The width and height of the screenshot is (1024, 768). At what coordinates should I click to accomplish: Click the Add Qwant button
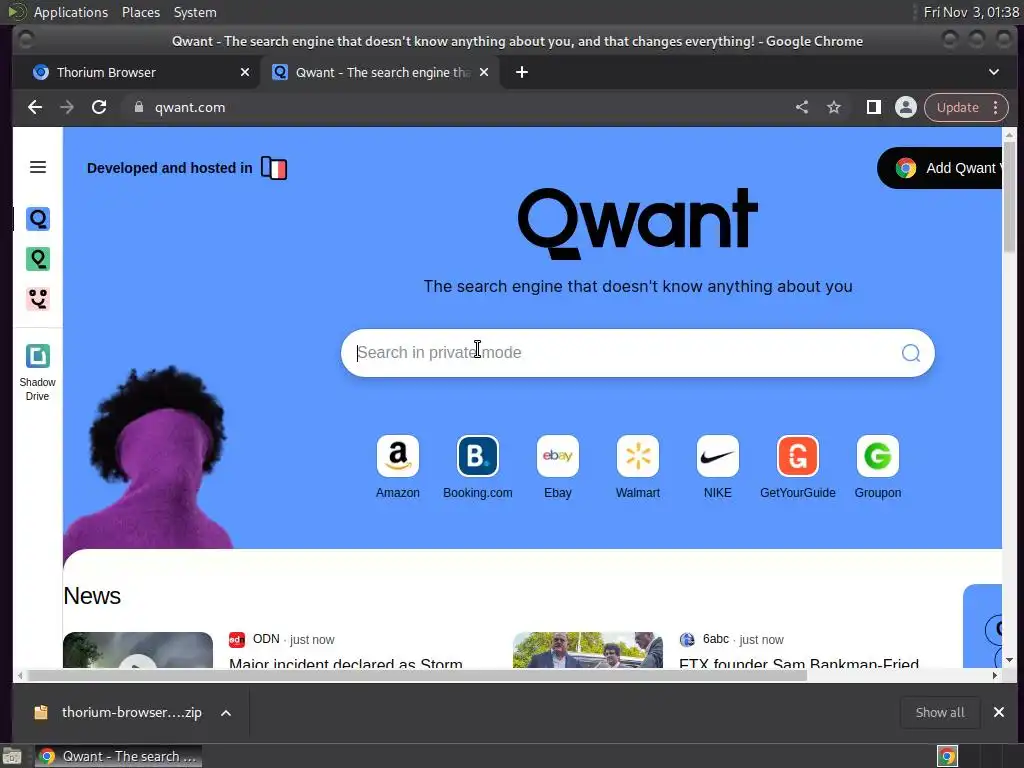940,168
